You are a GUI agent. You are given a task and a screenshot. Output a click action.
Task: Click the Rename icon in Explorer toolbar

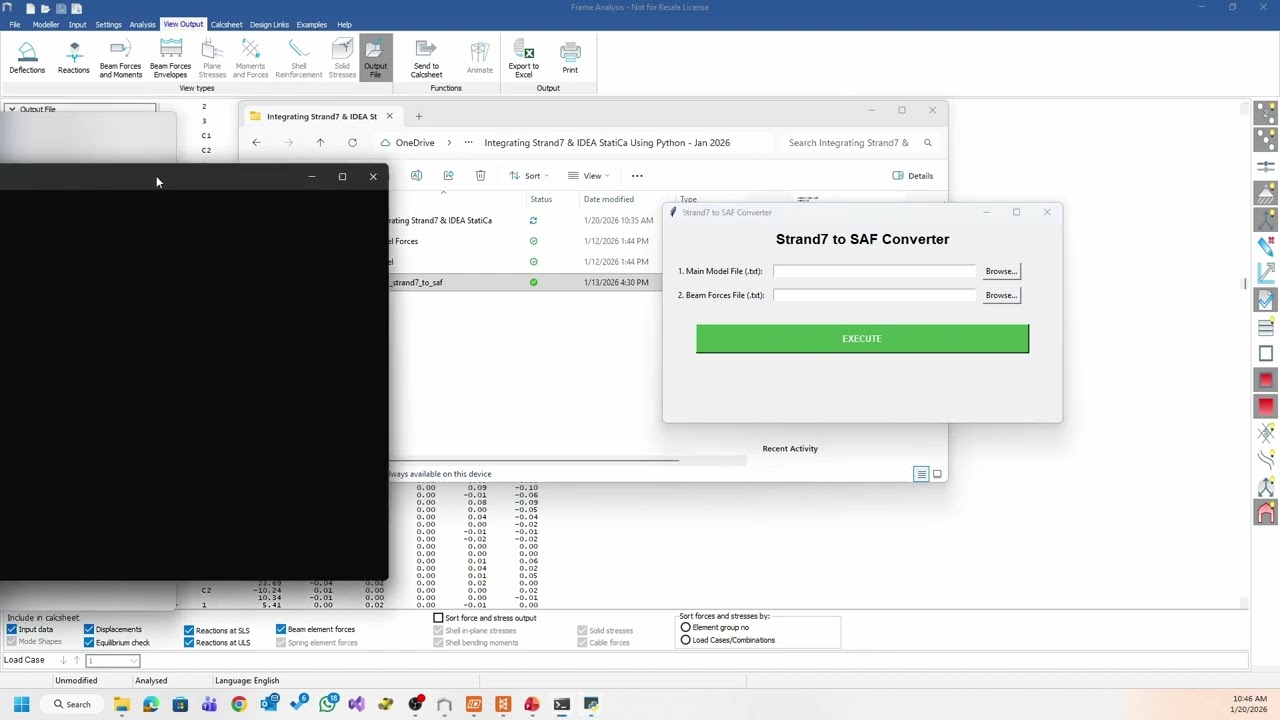coord(416,176)
